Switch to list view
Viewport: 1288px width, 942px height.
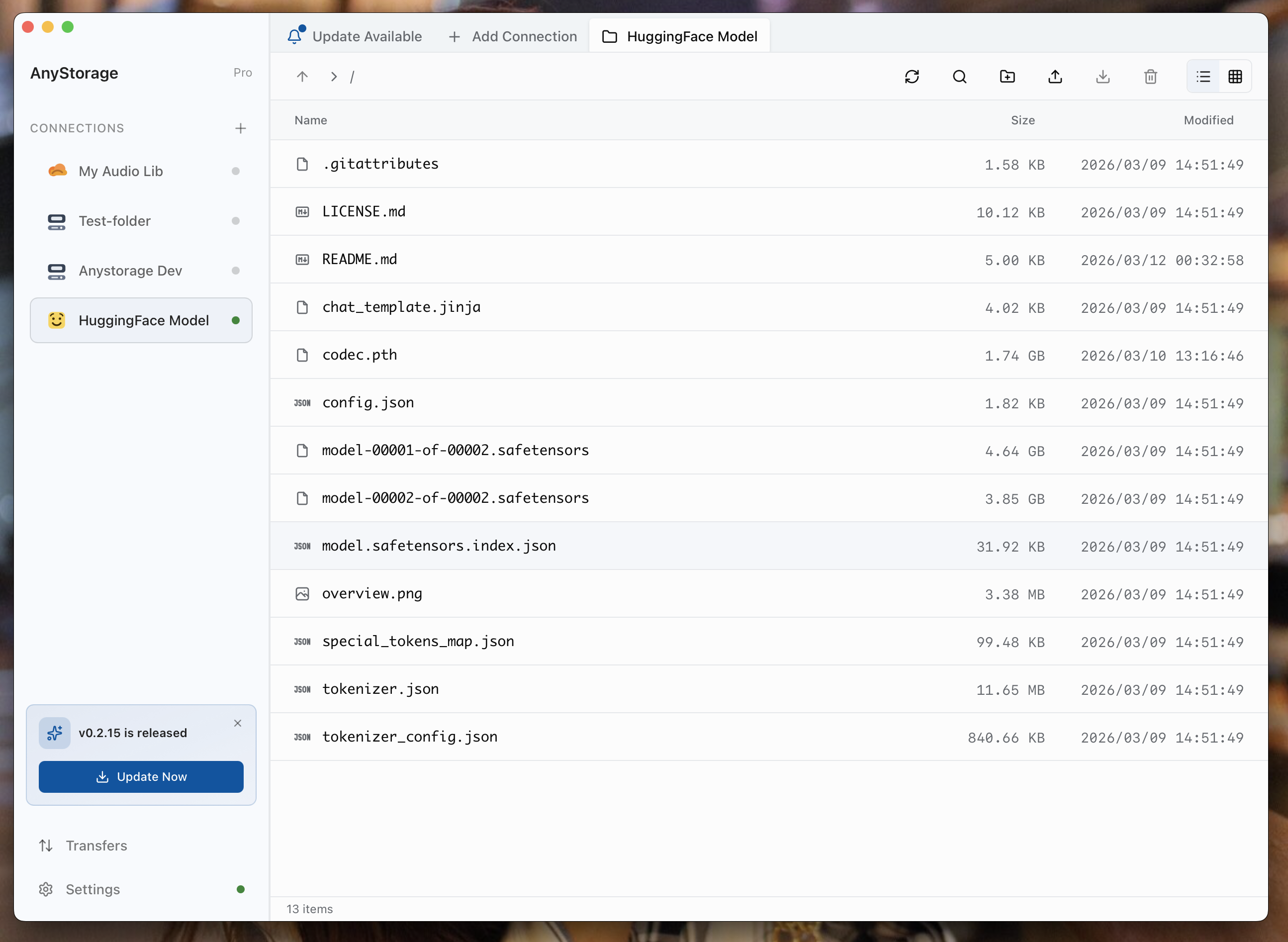click(x=1203, y=77)
